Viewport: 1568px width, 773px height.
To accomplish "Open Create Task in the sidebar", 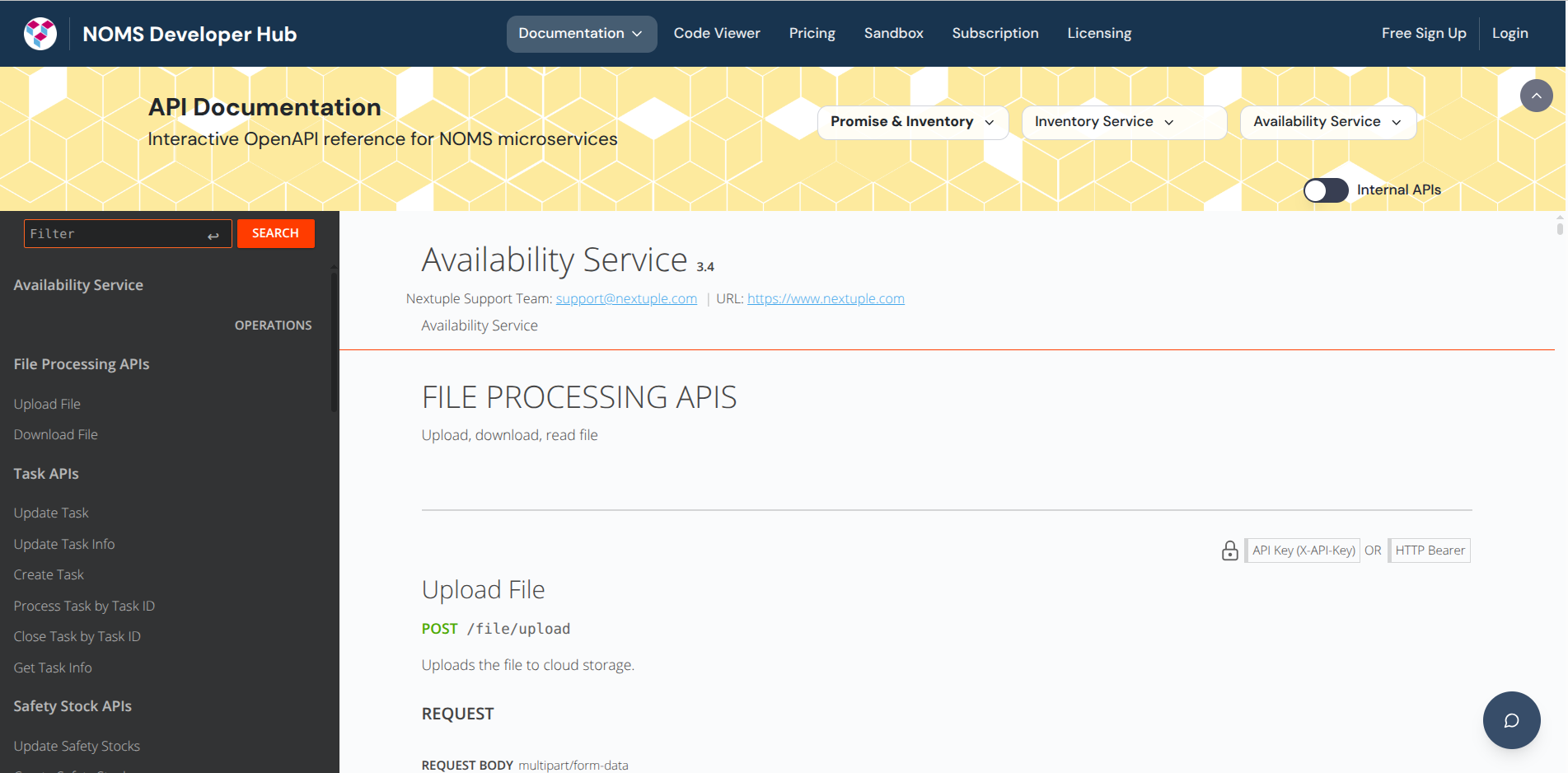I will 49,575.
